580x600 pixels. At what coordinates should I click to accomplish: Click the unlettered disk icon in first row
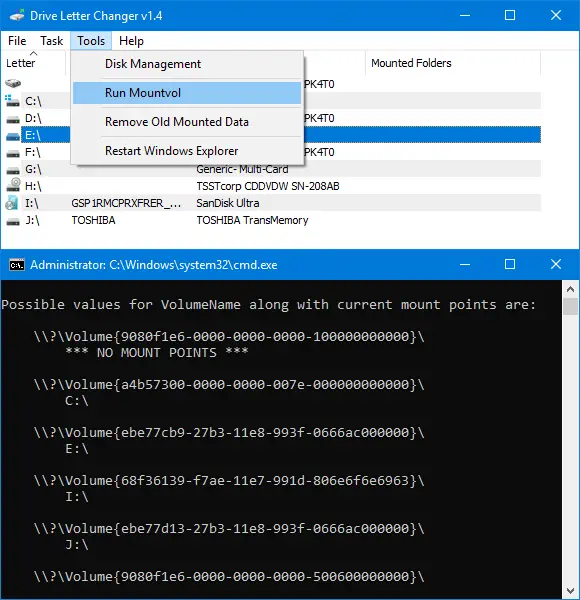(x=13, y=83)
